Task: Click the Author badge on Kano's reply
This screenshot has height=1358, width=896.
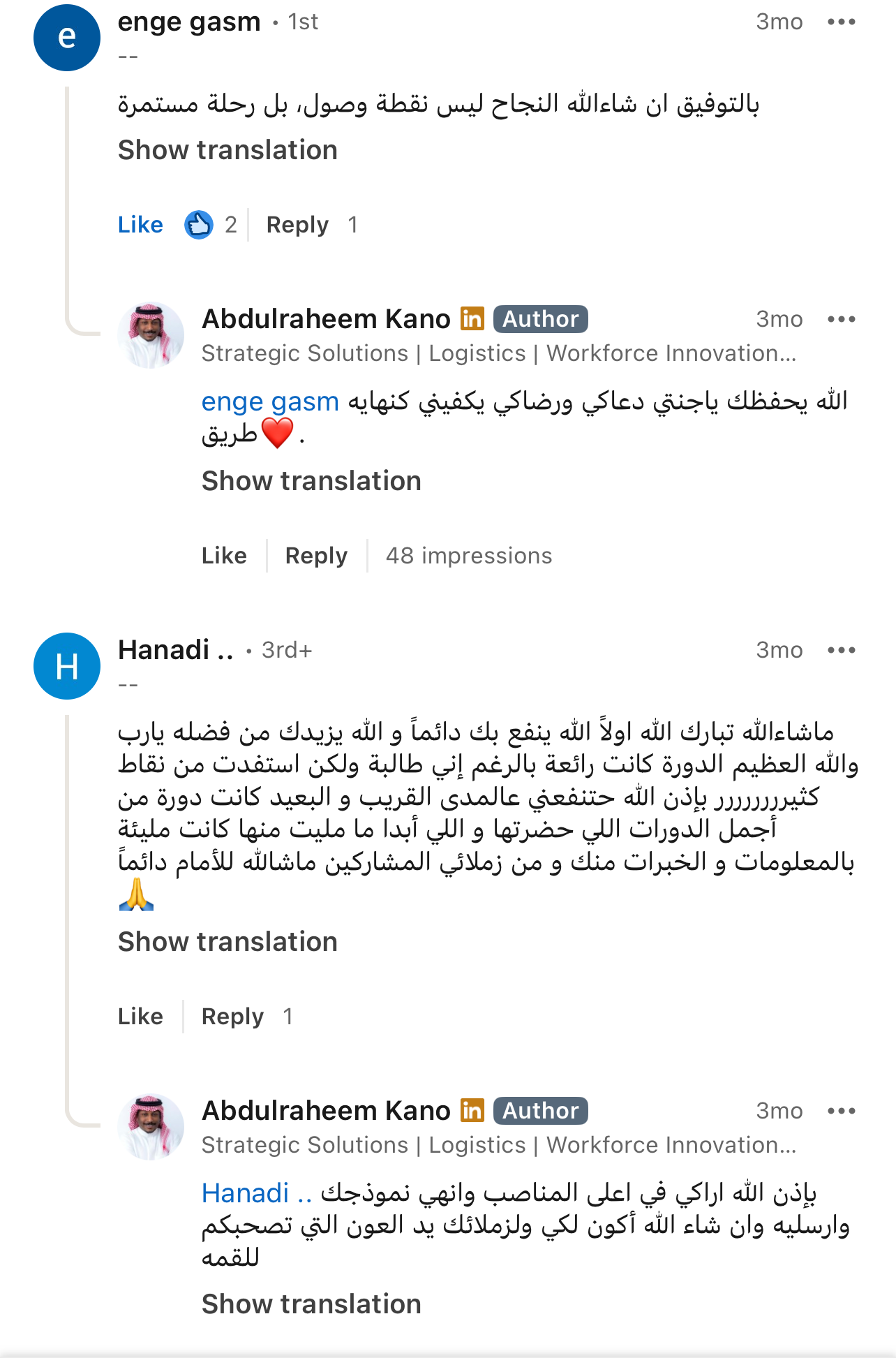Action: (x=539, y=318)
